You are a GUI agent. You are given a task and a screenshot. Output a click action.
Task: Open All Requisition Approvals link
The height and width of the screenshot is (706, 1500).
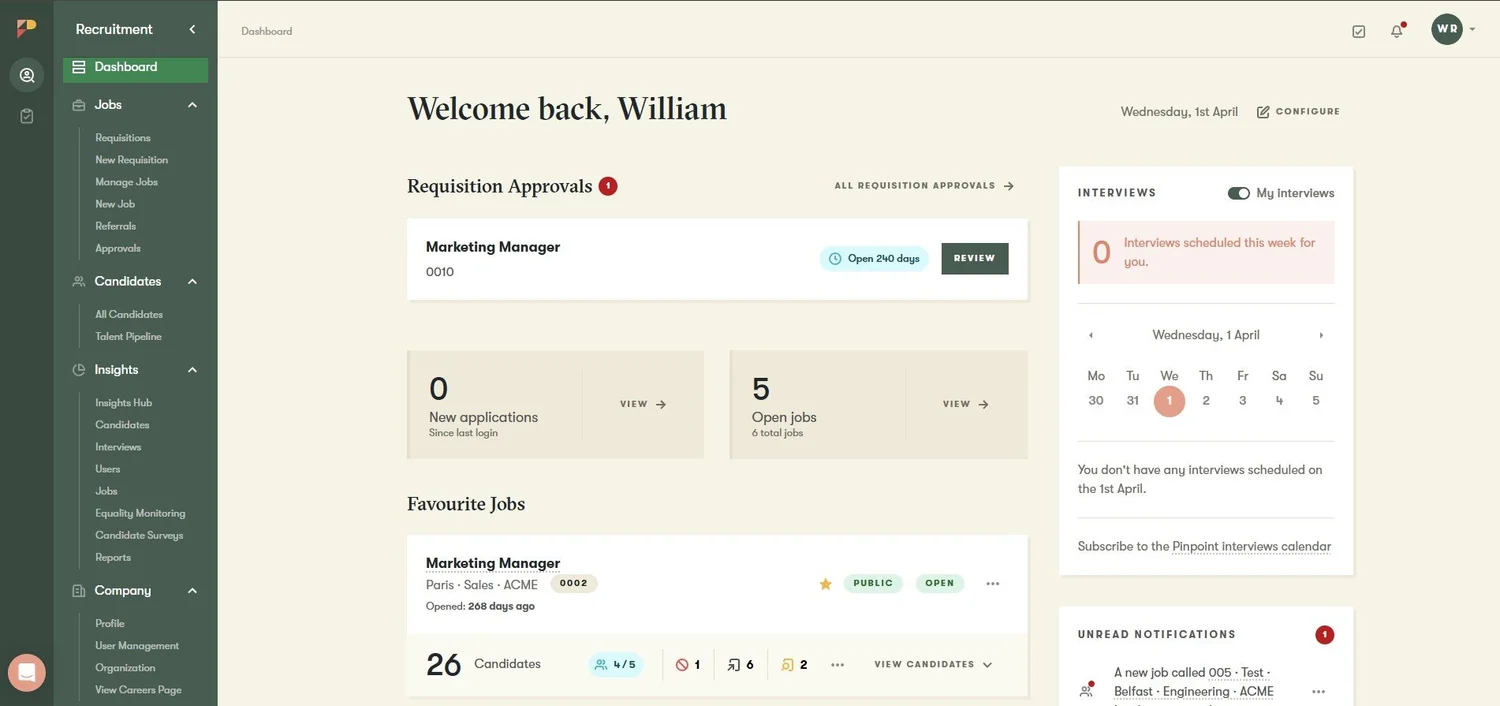click(925, 186)
